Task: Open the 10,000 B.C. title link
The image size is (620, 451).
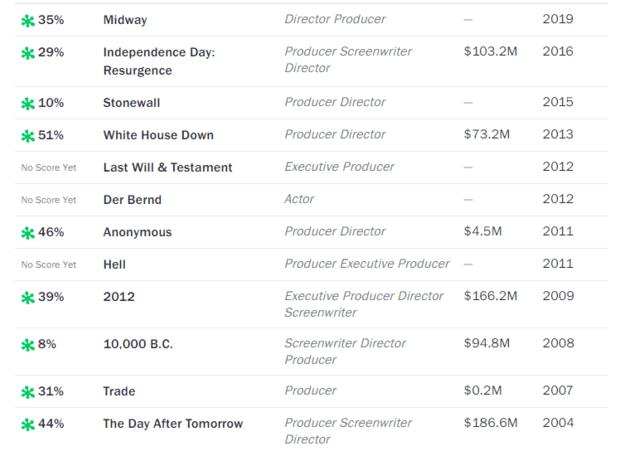Action: tap(138, 344)
